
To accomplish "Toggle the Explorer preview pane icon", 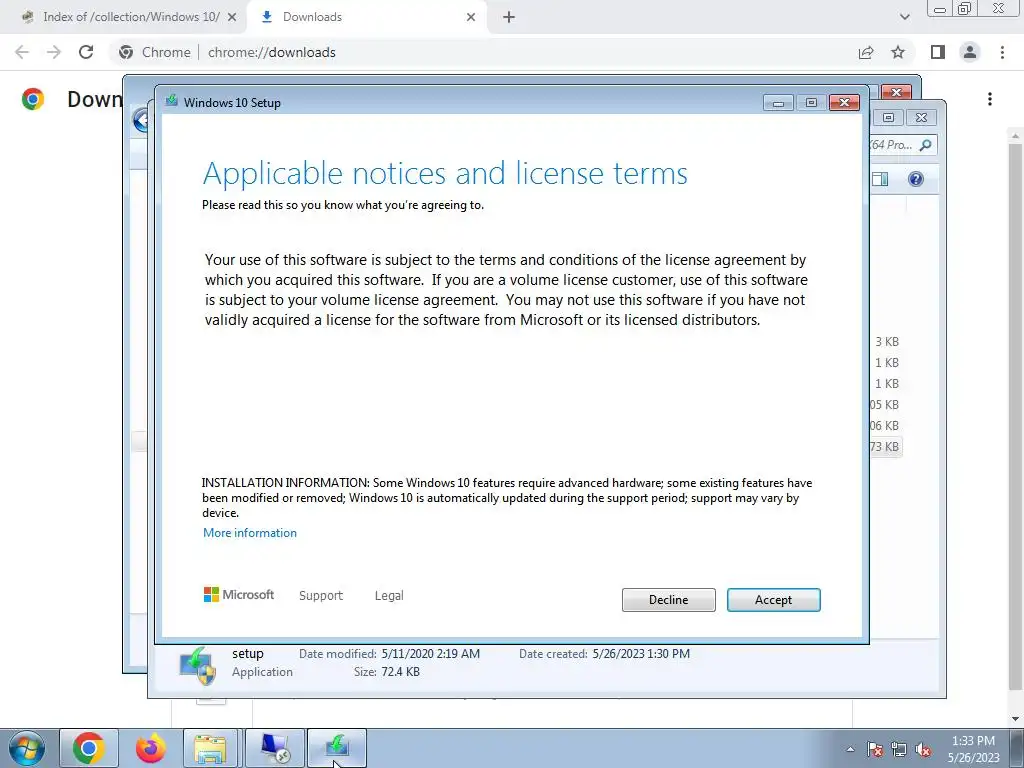I will pos(880,179).
